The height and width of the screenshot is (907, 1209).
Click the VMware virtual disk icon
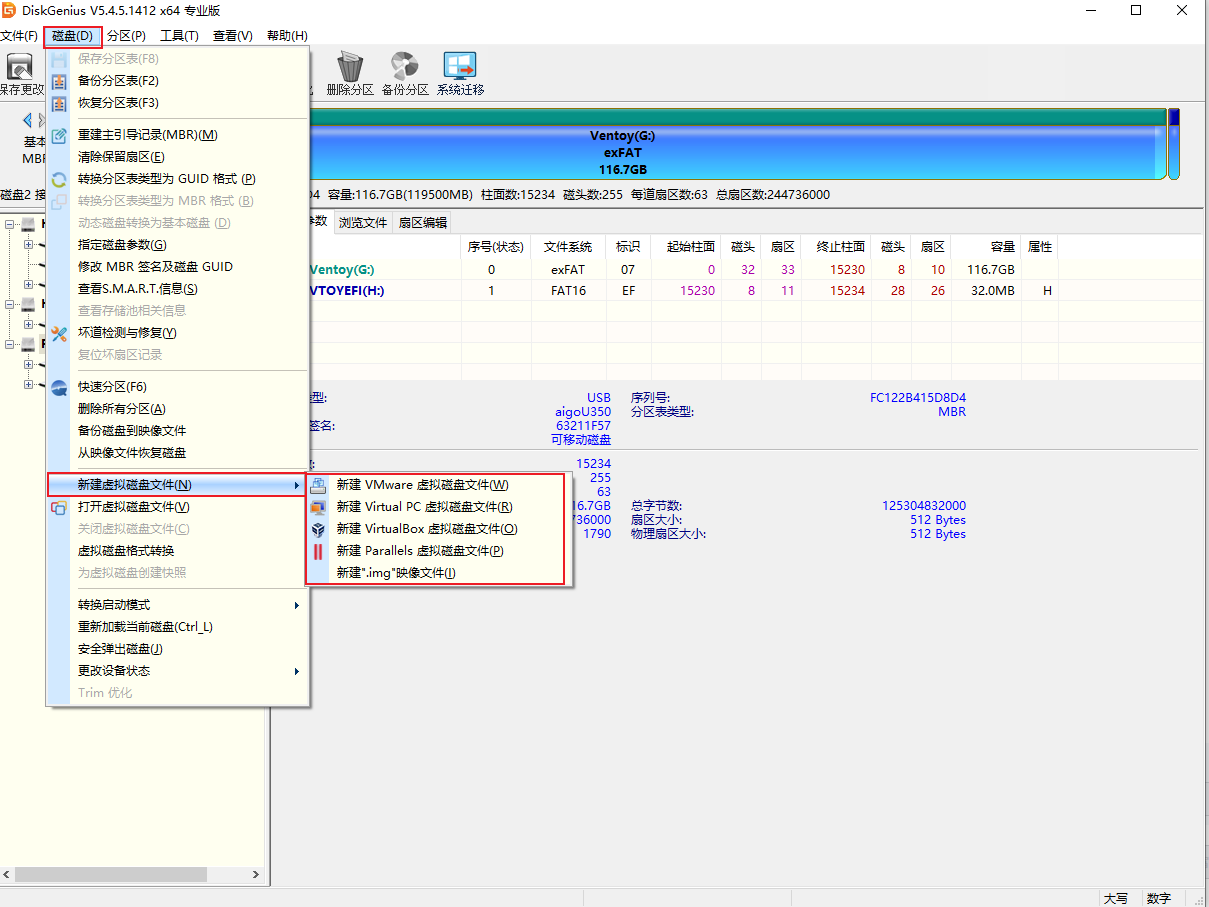click(x=318, y=485)
